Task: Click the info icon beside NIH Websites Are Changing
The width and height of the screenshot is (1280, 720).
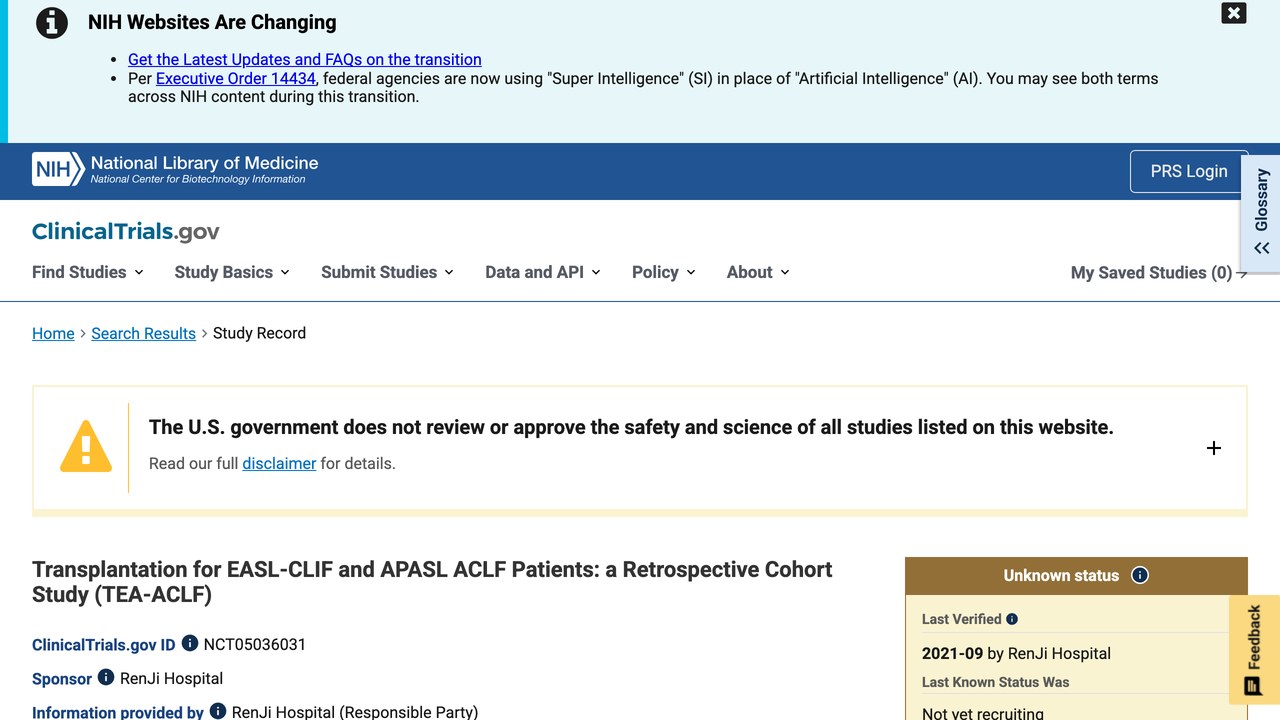Action: pos(52,22)
